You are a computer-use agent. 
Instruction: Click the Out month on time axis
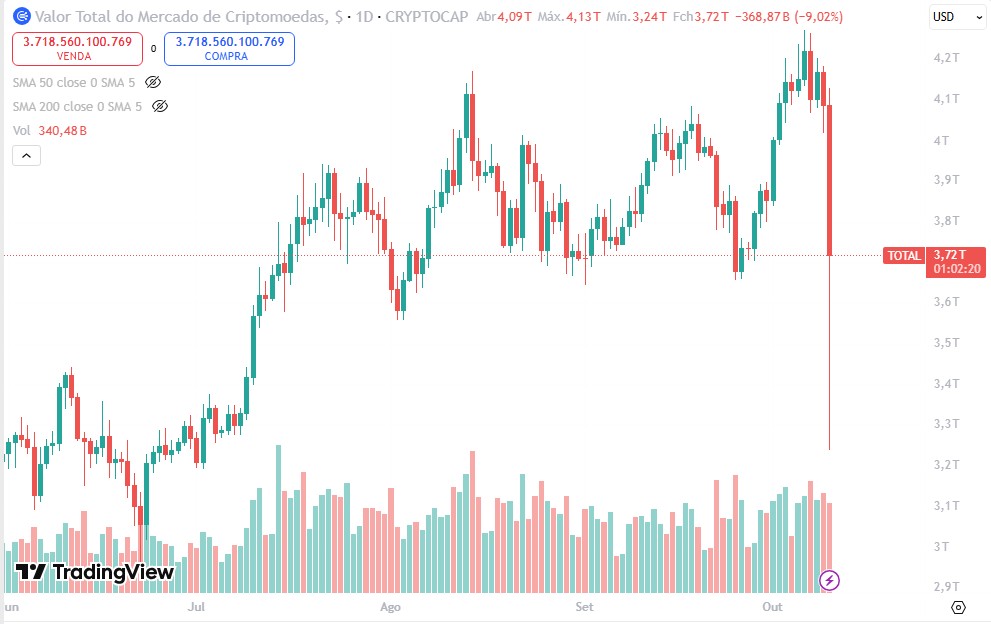pyautogui.click(x=772, y=606)
